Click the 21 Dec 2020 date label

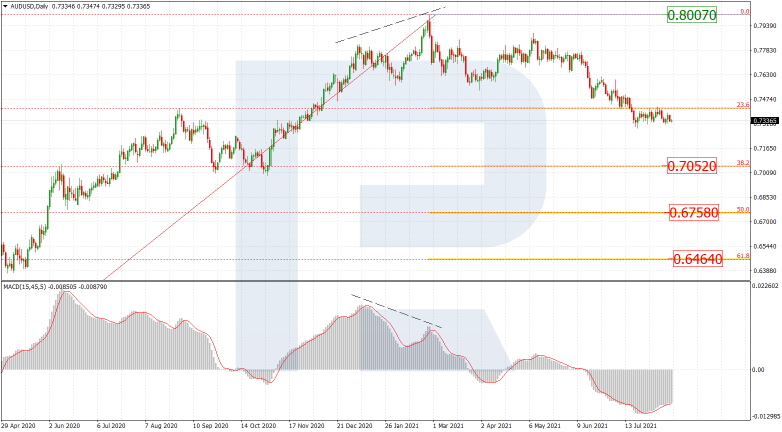tap(354, 427)
